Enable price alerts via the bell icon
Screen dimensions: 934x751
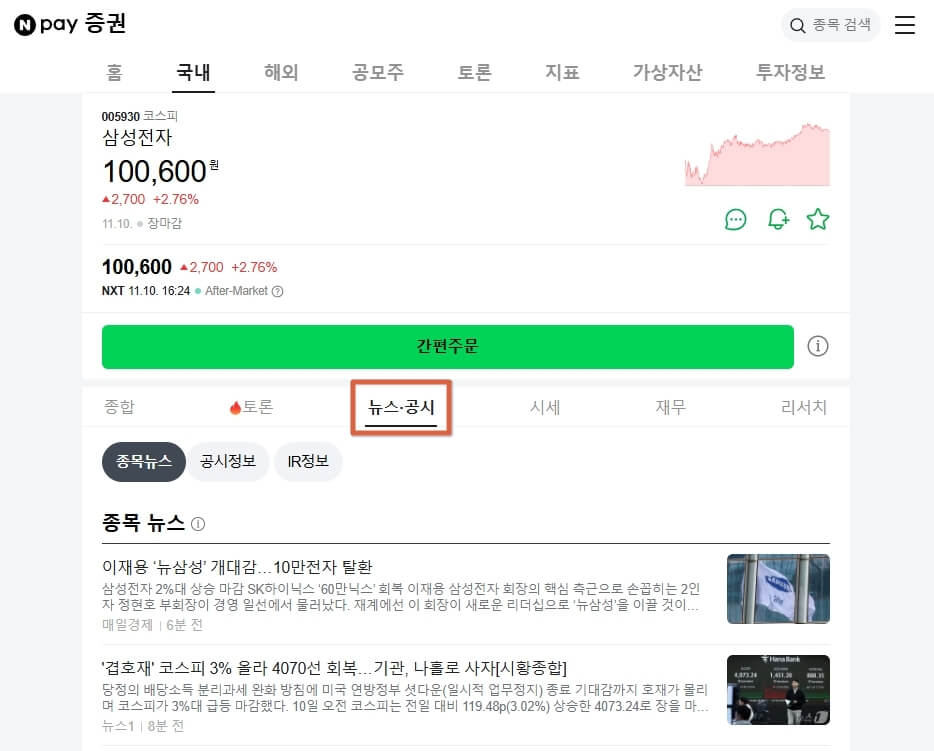tap(777, 219)
